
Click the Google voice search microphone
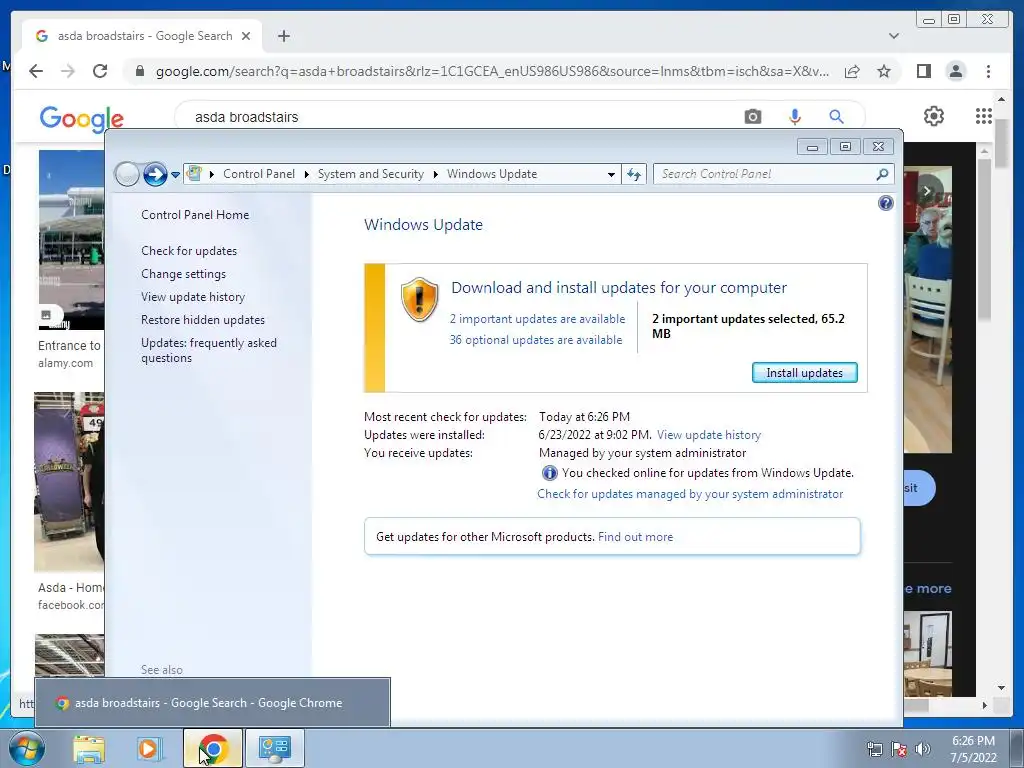[794, 117]
